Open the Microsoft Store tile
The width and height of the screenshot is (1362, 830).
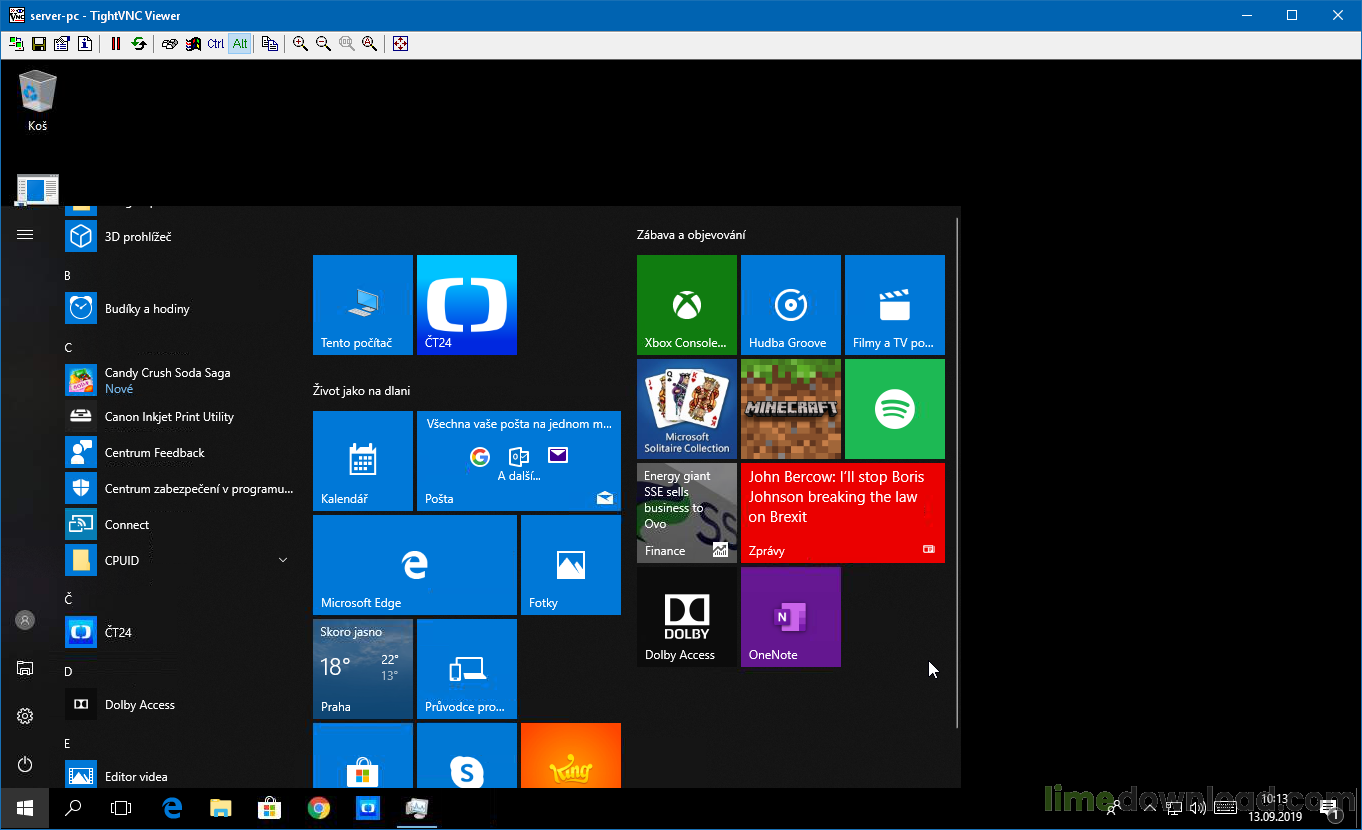pos(363,756)
